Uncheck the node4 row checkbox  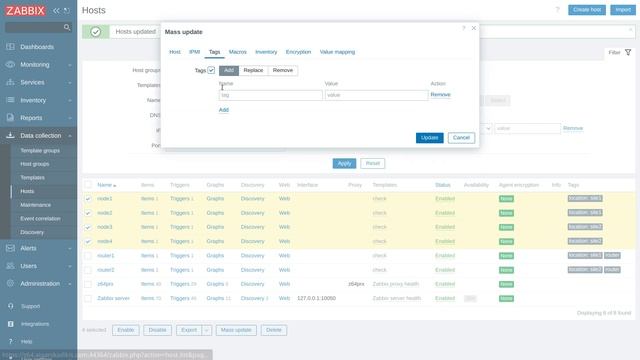(x=88, y=242)
